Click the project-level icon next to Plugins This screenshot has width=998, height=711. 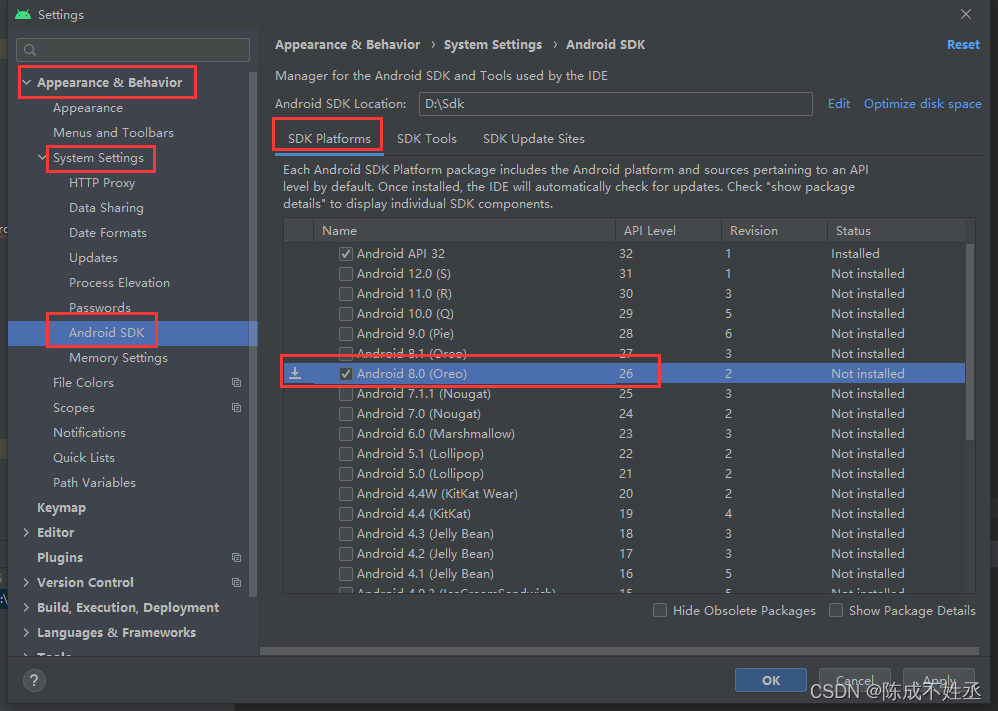(x=237, y=558)
